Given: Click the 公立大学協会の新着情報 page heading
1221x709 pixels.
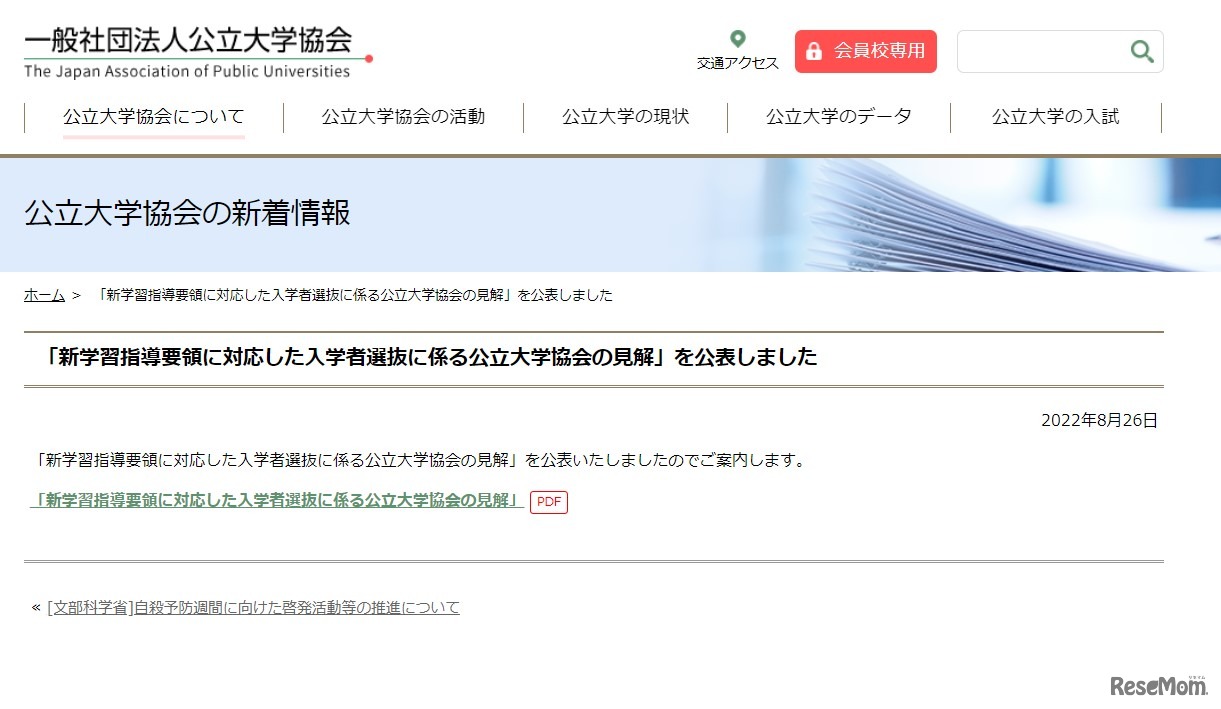Looking at the screenshot, I should coord(187,213).
